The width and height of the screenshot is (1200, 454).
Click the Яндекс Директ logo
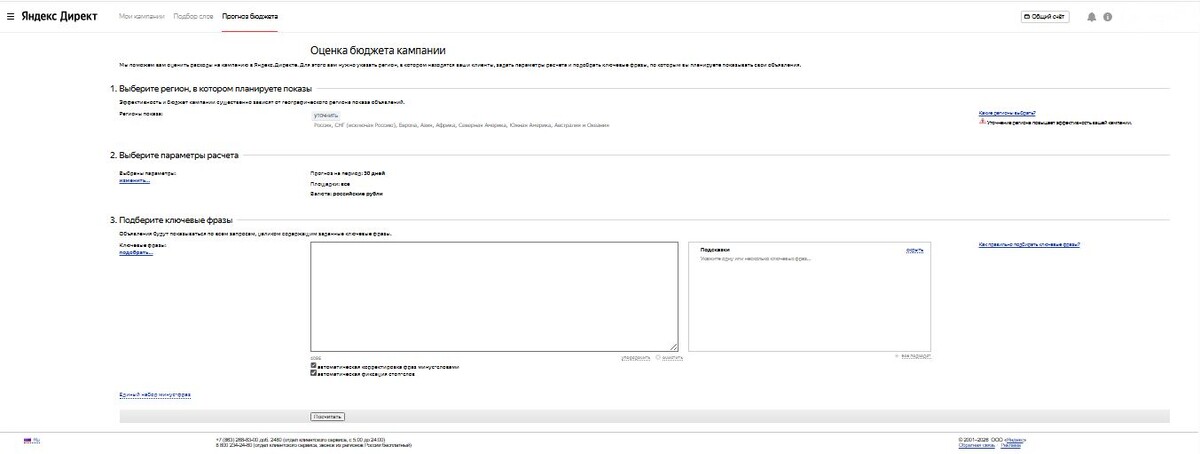59,17
